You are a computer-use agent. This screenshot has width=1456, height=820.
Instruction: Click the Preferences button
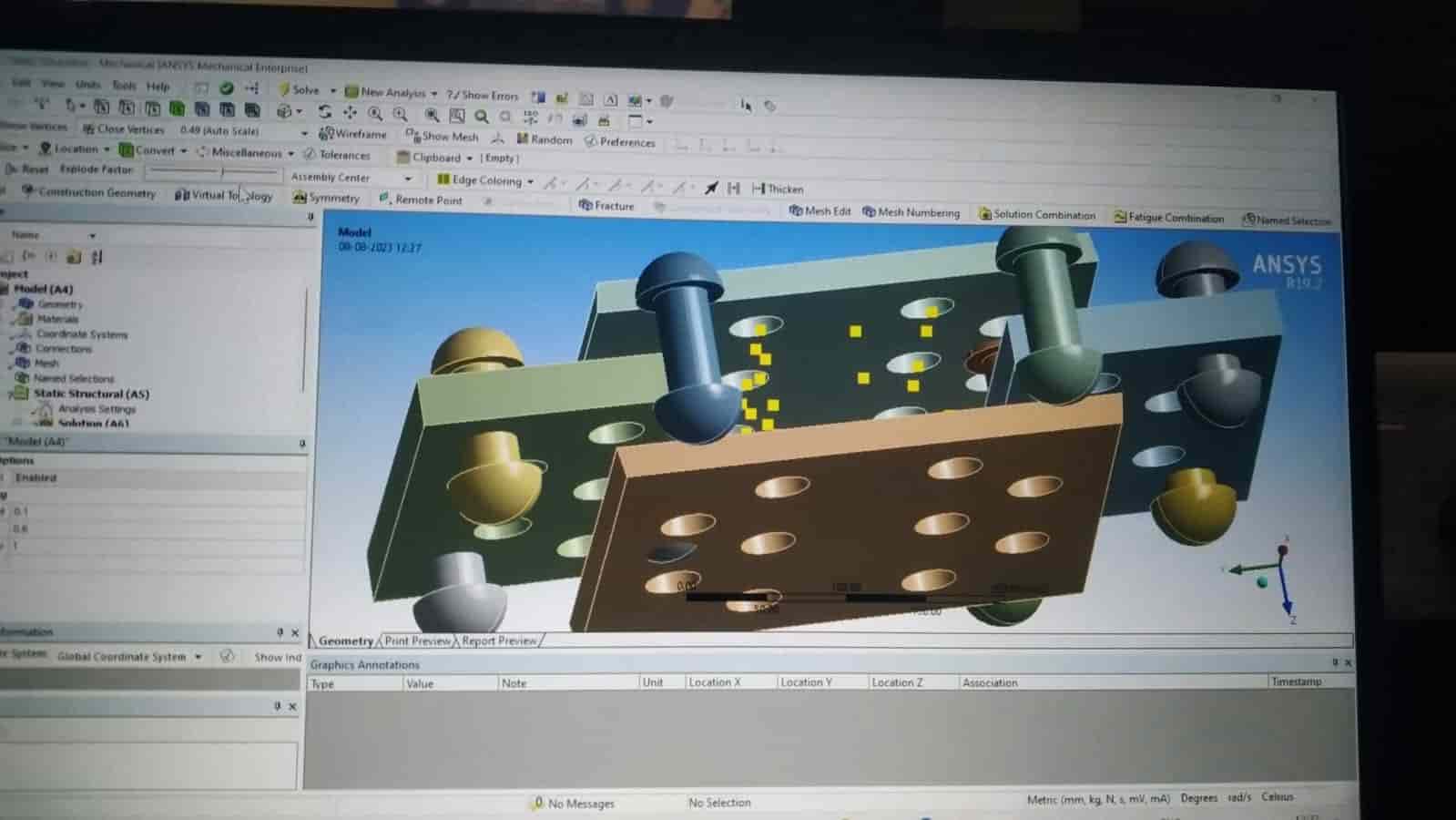[x=619, y=142]
